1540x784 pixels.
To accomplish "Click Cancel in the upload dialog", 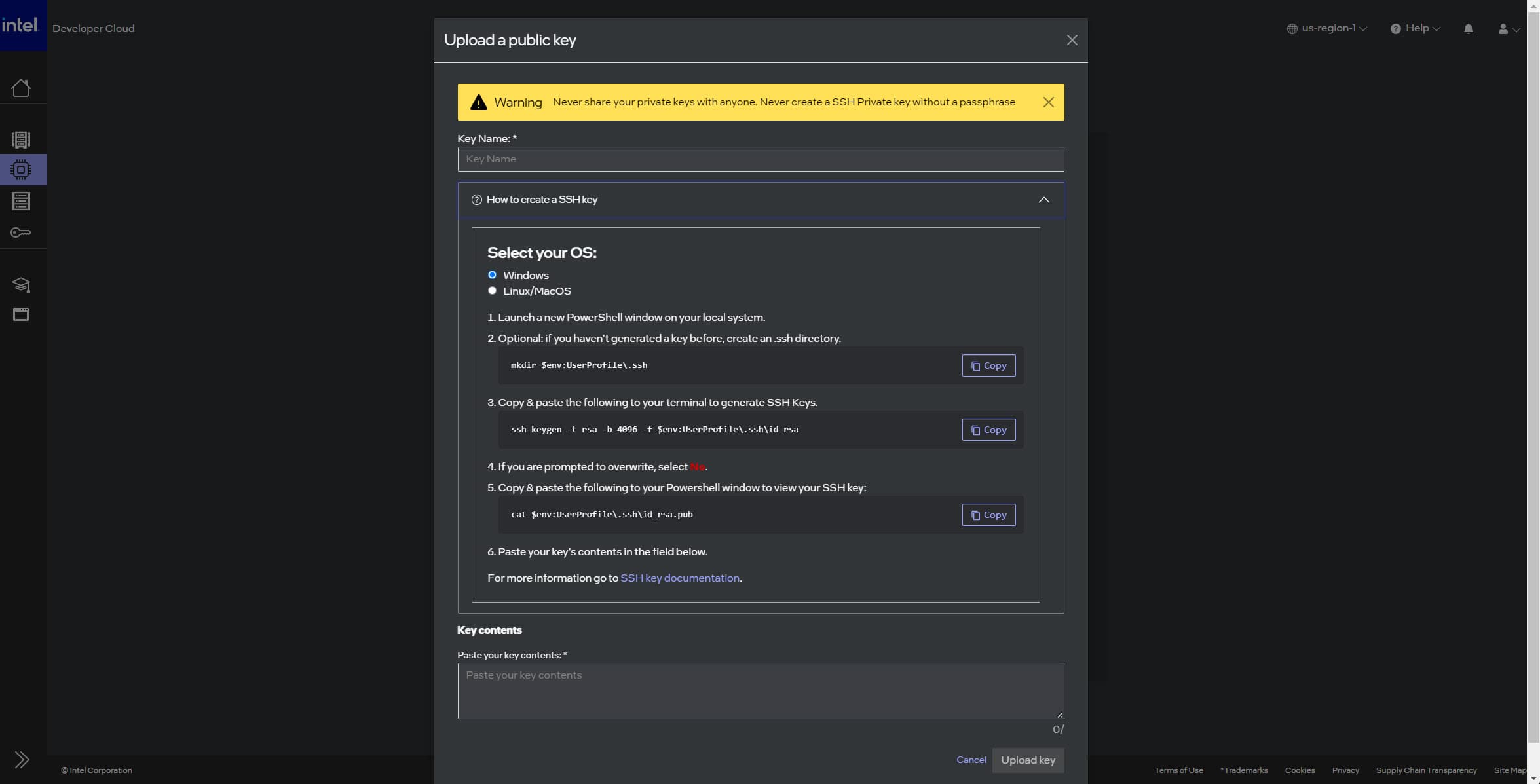I will point(971,760).
